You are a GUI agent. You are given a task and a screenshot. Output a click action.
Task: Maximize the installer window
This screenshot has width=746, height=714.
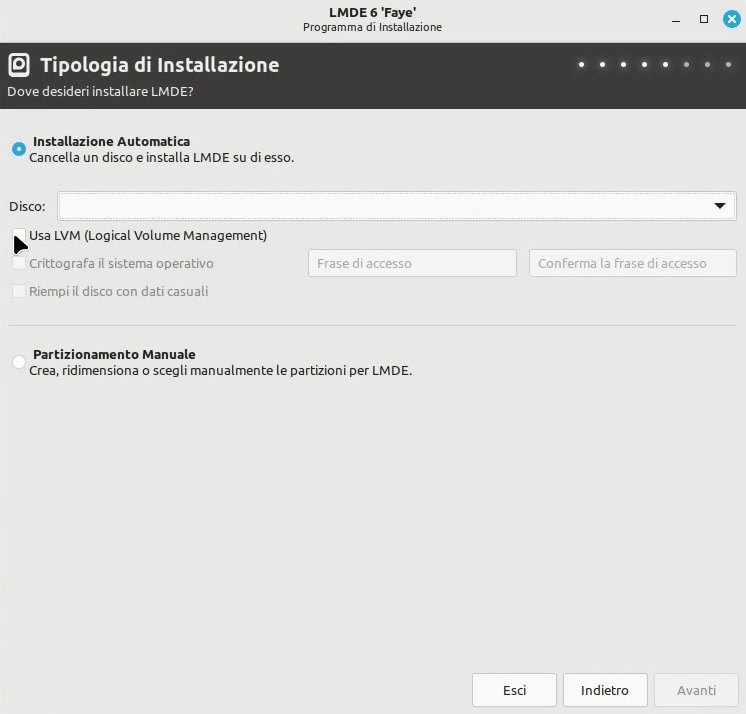(x=704, y=19)
